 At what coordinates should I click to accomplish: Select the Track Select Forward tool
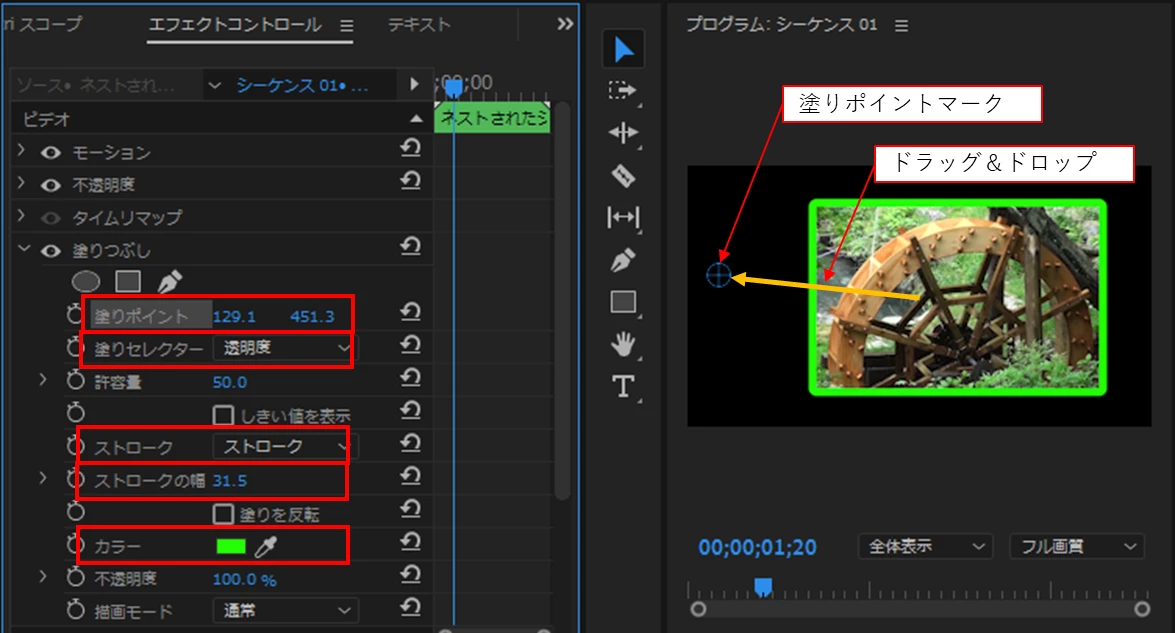pos(623,91)
